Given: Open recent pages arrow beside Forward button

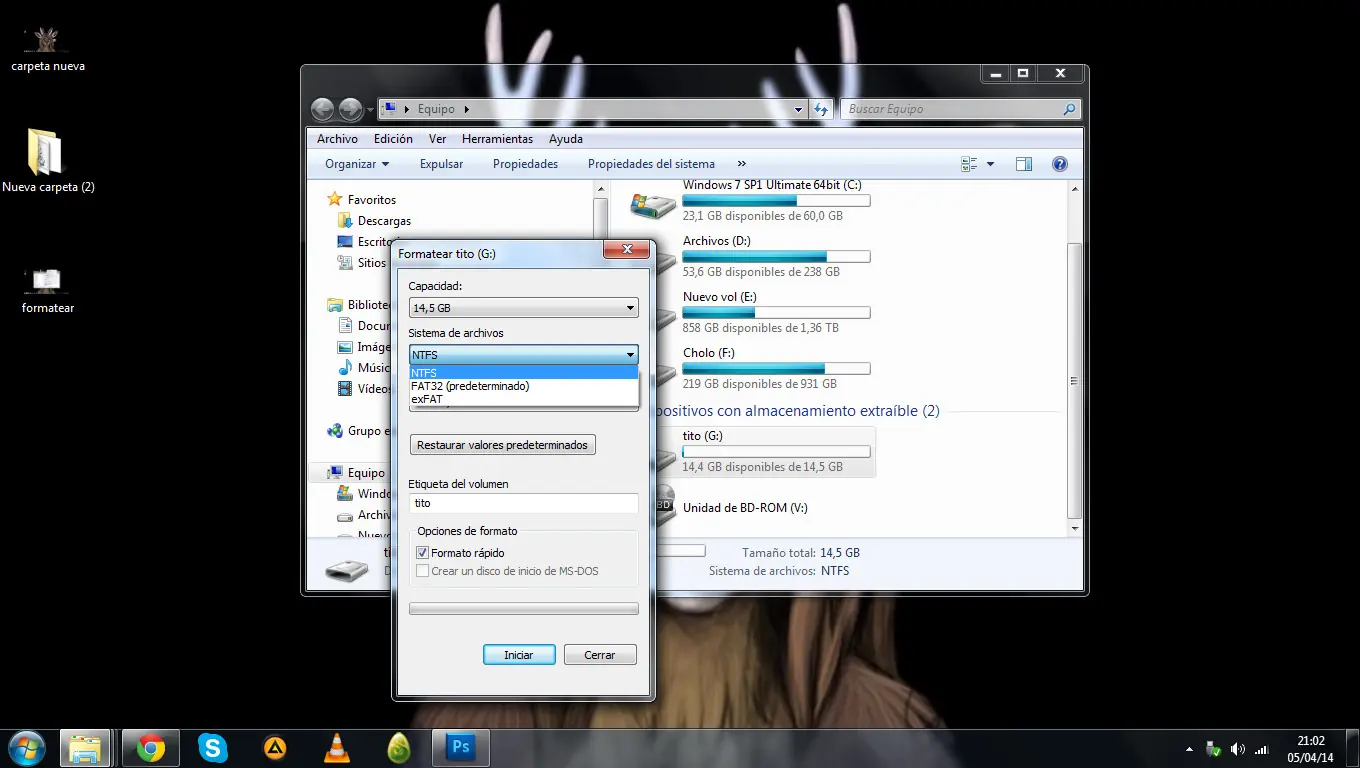Looking at the screenshot, I should point(370,109).
